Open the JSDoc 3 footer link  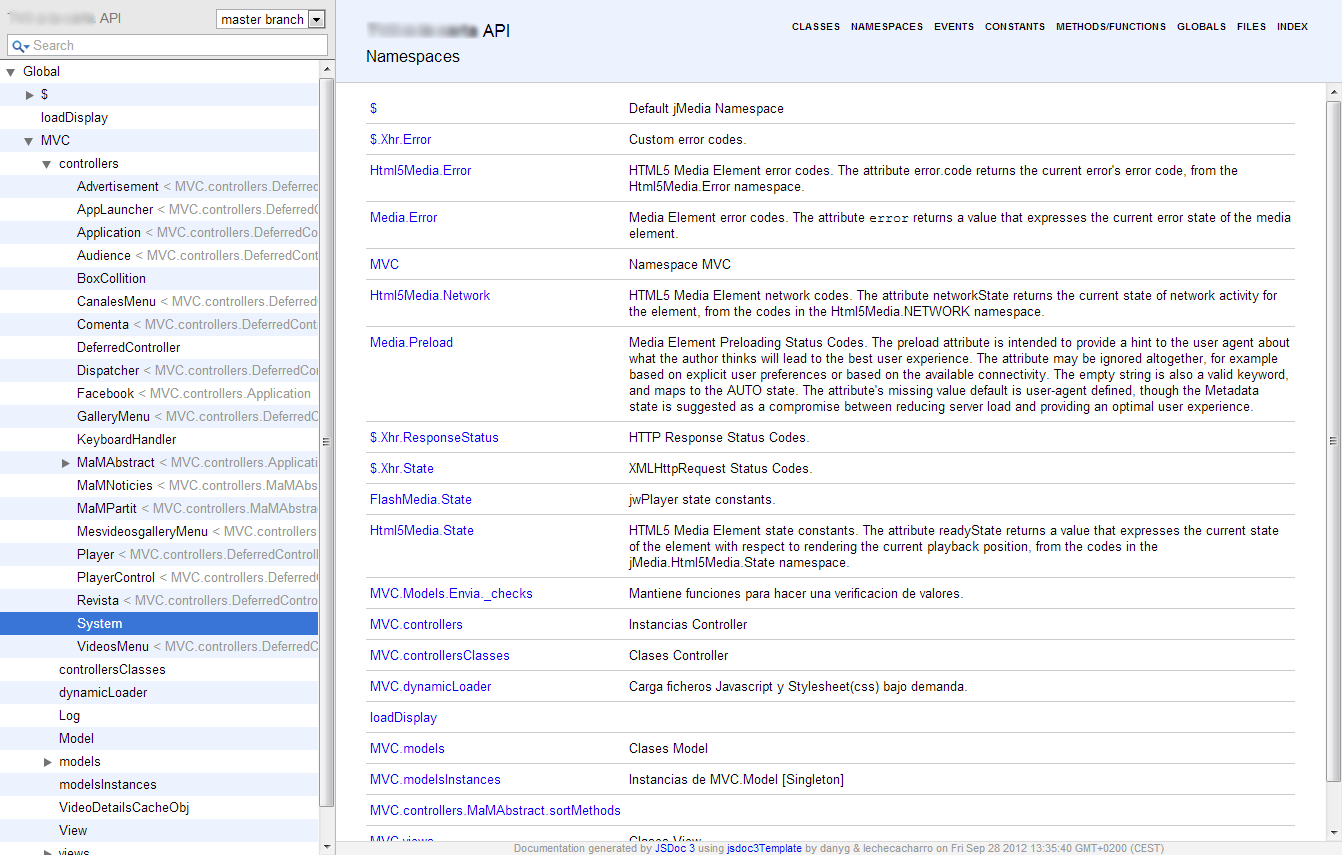[674, 848]
